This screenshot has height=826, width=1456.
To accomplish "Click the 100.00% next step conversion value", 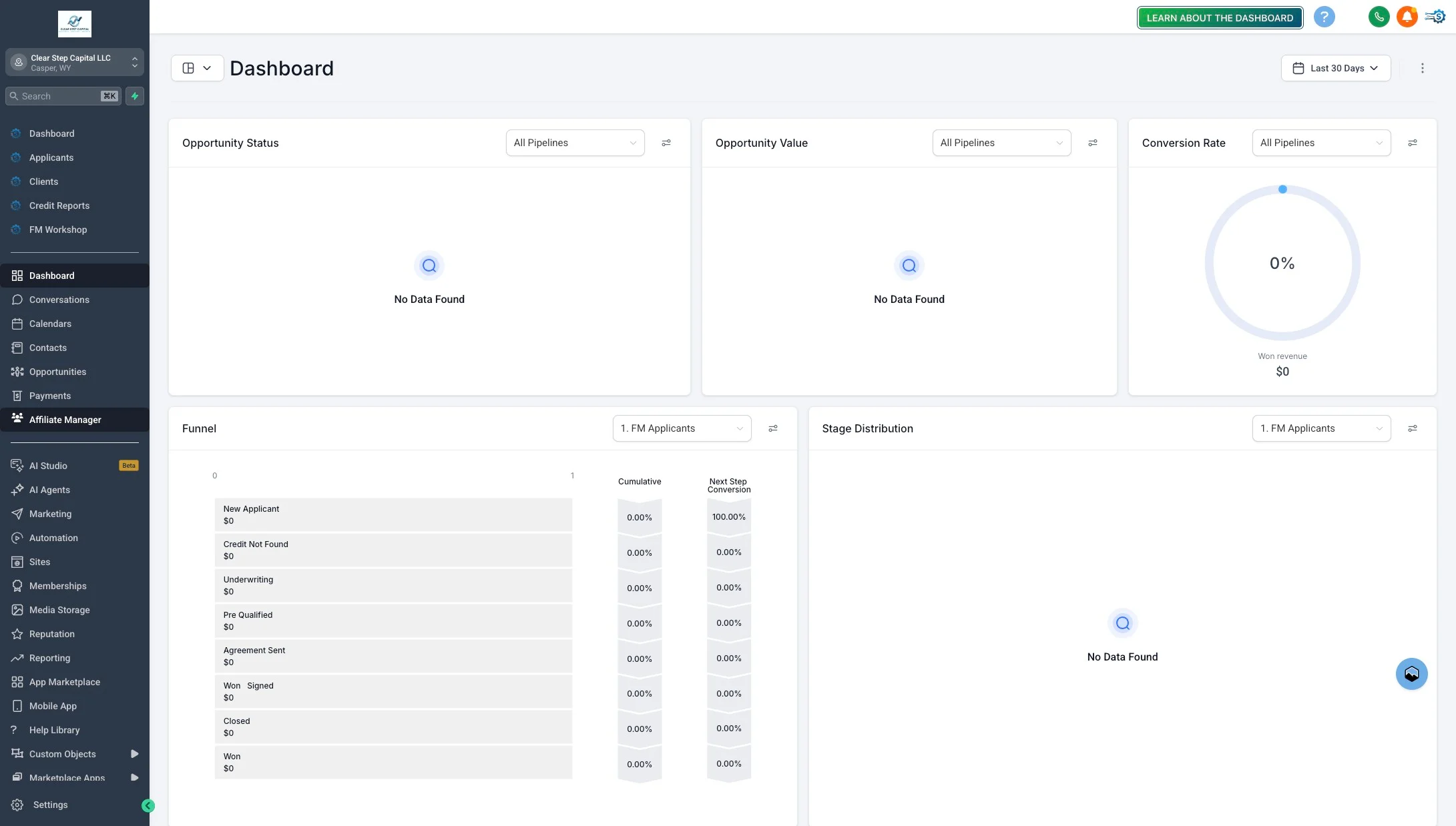I will pyautogui.click(x=728, y=516).
